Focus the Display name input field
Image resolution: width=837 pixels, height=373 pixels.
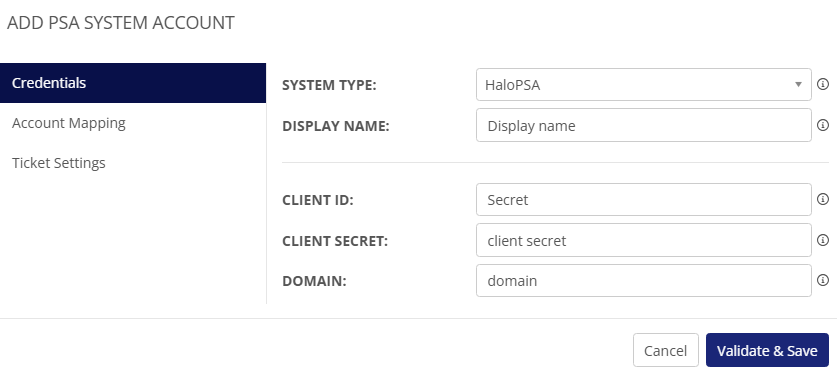click(x=644, y=125)
